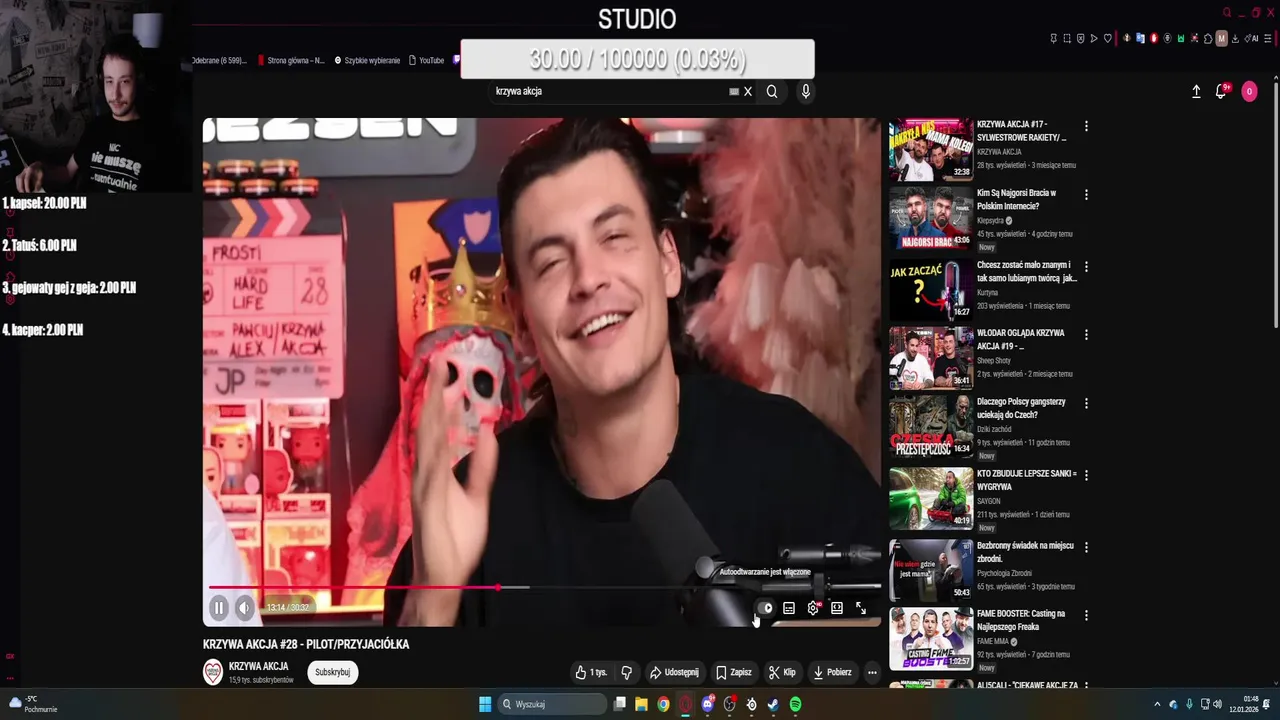Open options for 'Chcesz zostać mało znanym' video
This screenshot has height=720, width=1280.
tap(1086, 266)
